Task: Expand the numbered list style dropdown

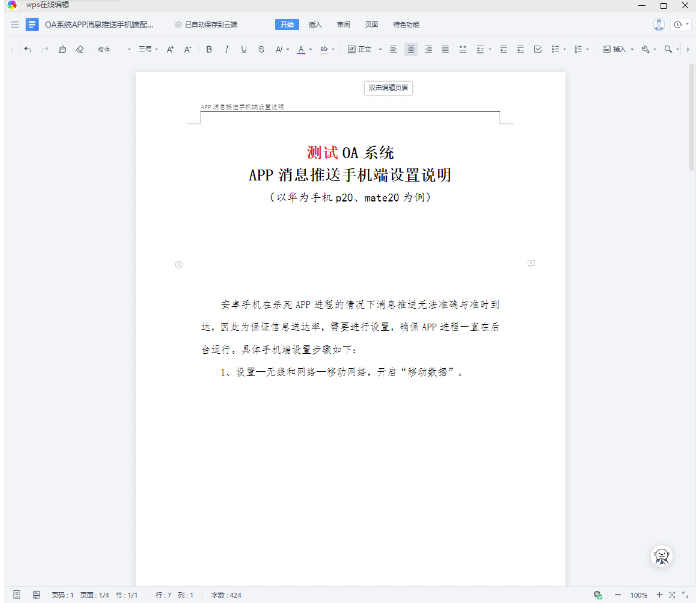Action: (x=588, y=49)
